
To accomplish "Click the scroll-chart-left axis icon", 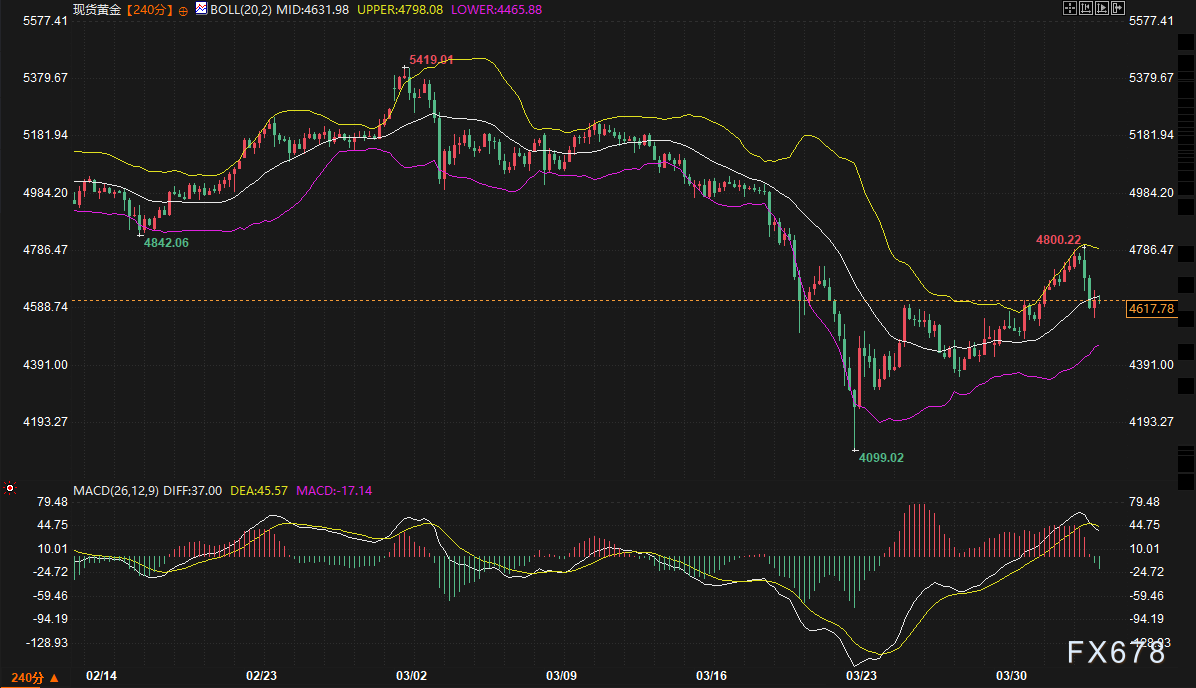I will (x=1086, y=9).
